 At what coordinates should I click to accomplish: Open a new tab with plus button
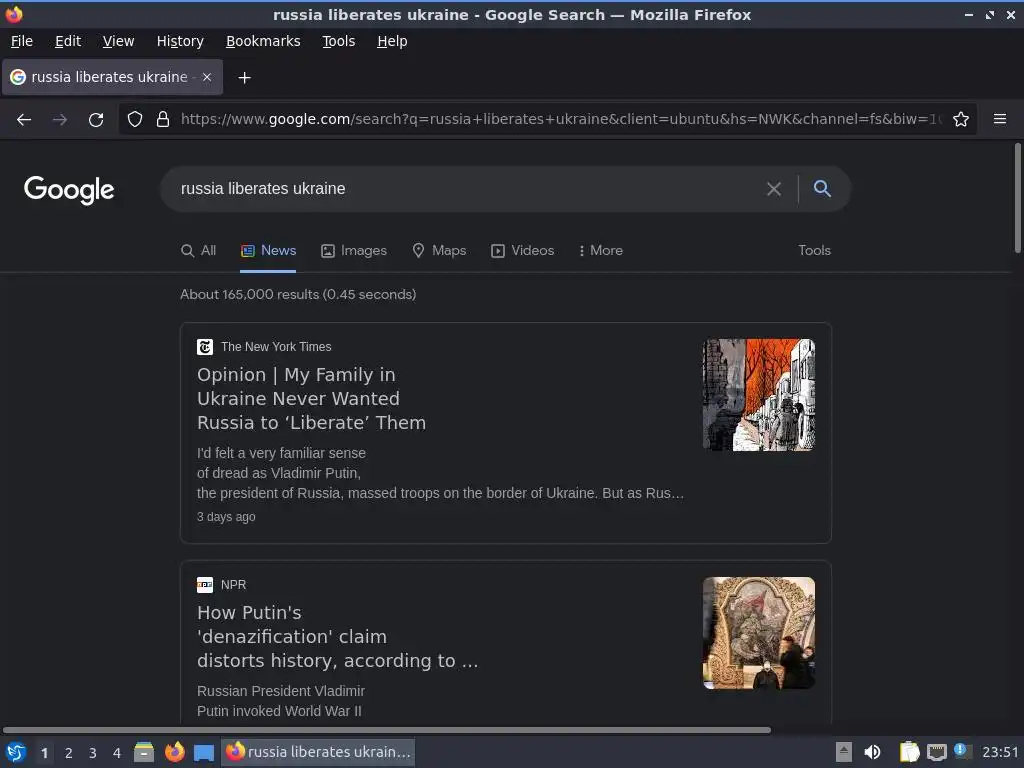(244, 78)
